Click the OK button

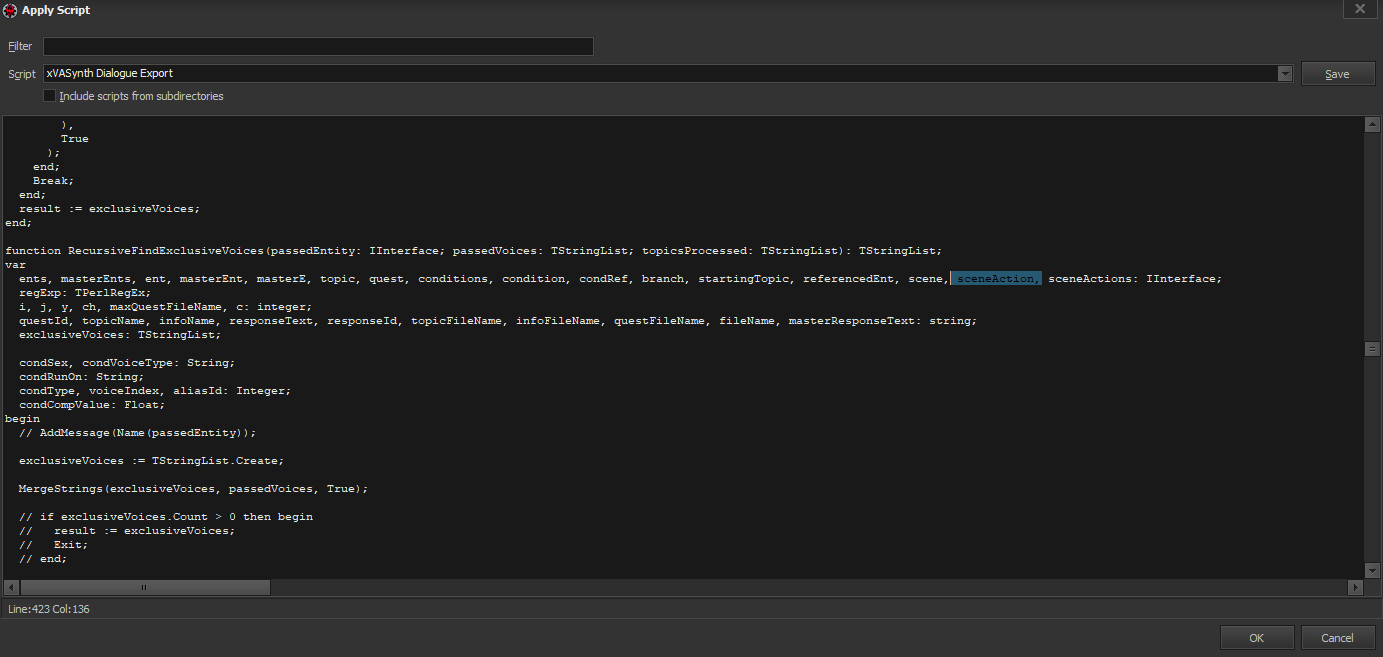pos(1257,638)
